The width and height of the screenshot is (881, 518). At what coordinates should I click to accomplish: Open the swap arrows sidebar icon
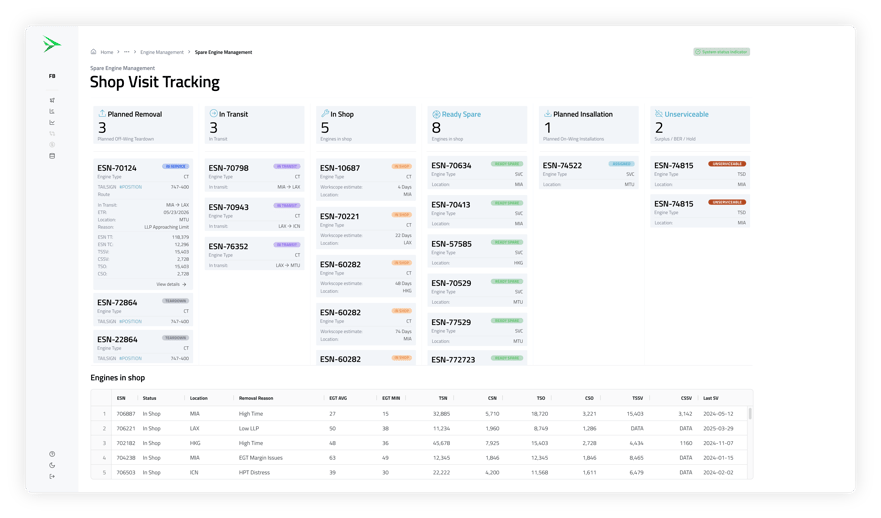pyautogui.click(x=52, y=134)
